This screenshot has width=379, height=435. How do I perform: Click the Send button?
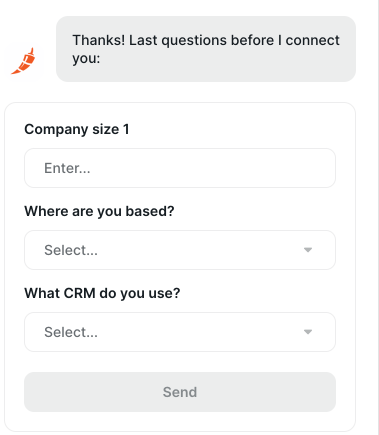(180, 392)
